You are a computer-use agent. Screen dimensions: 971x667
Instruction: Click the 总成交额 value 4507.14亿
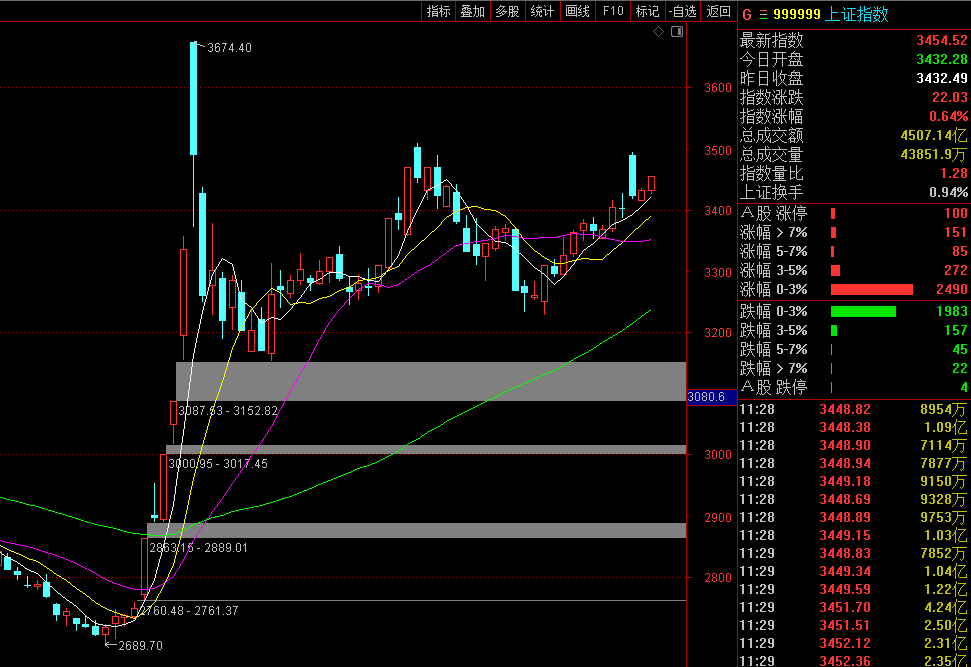pos(933,136)
